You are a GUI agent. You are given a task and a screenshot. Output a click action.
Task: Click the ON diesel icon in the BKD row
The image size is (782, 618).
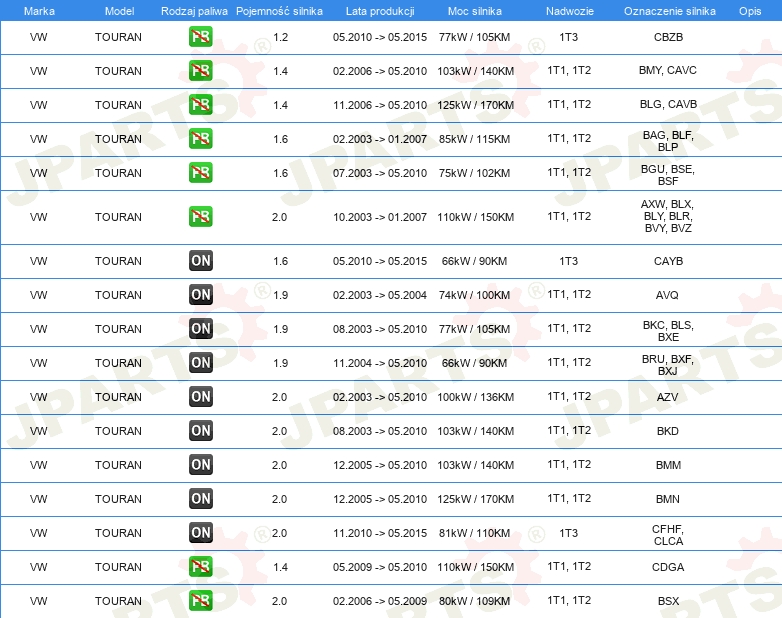point(200,430)
